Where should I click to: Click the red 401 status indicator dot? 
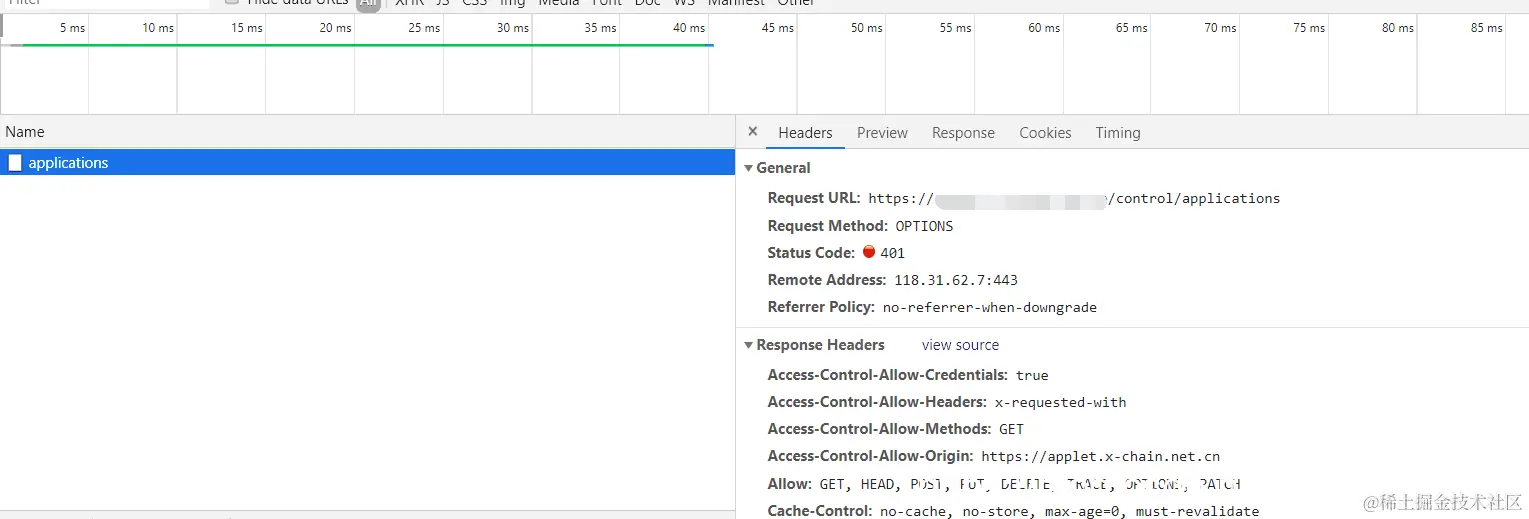(869, 252)
